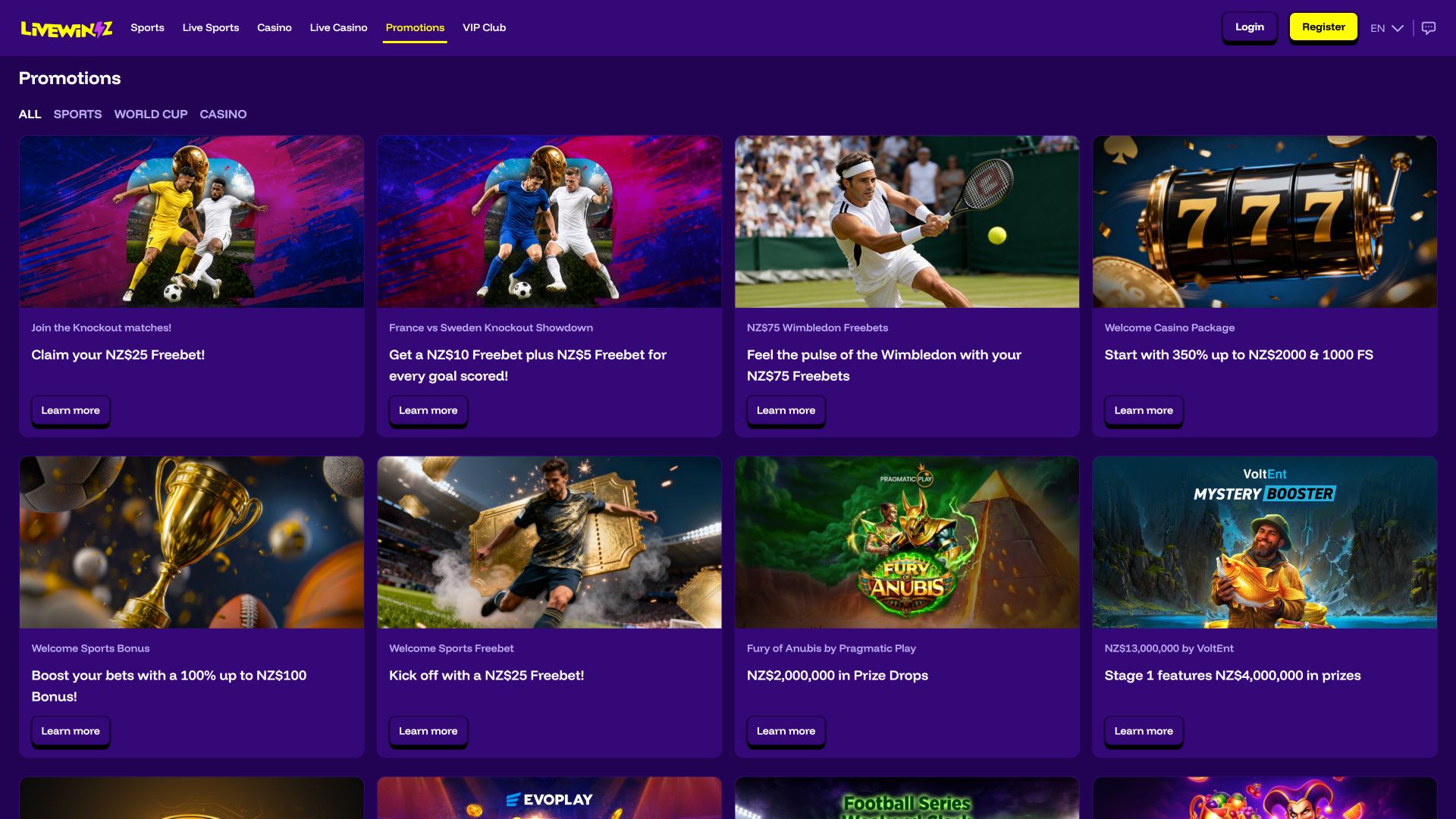Click 'Start with 350% up to NZ$2000' title
The height and width of the screenshot is (819, 1456).
tap(1238, 355)
